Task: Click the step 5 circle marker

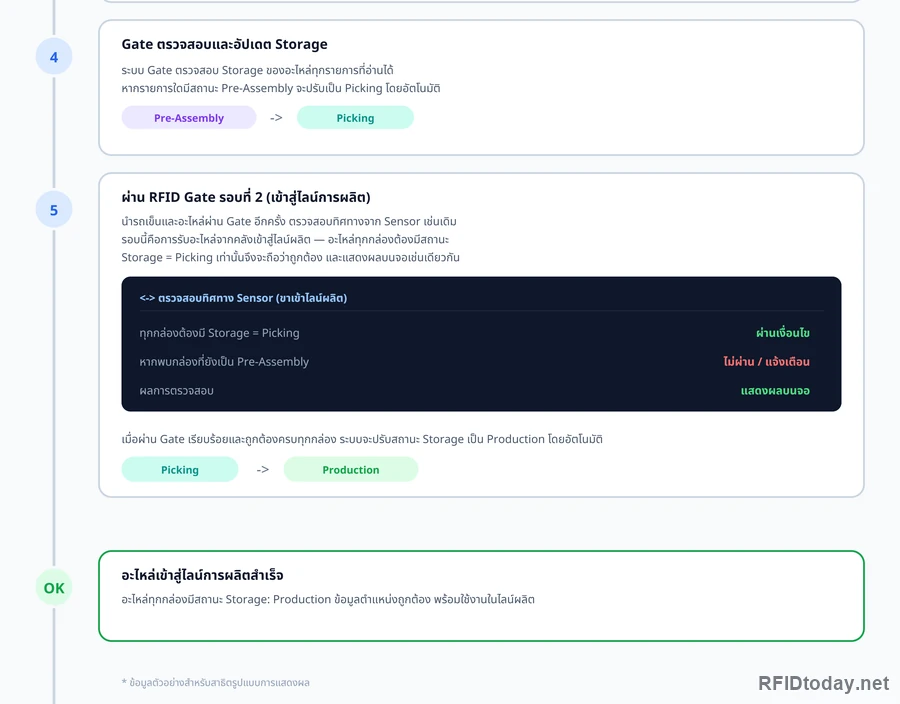Action: [x=54, y=210]
